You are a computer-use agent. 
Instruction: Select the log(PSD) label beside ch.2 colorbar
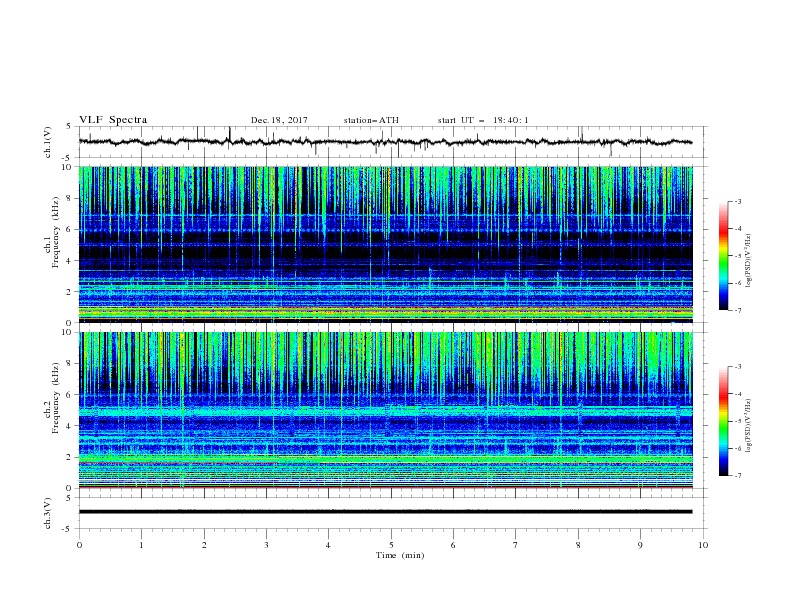pos(748,425)
